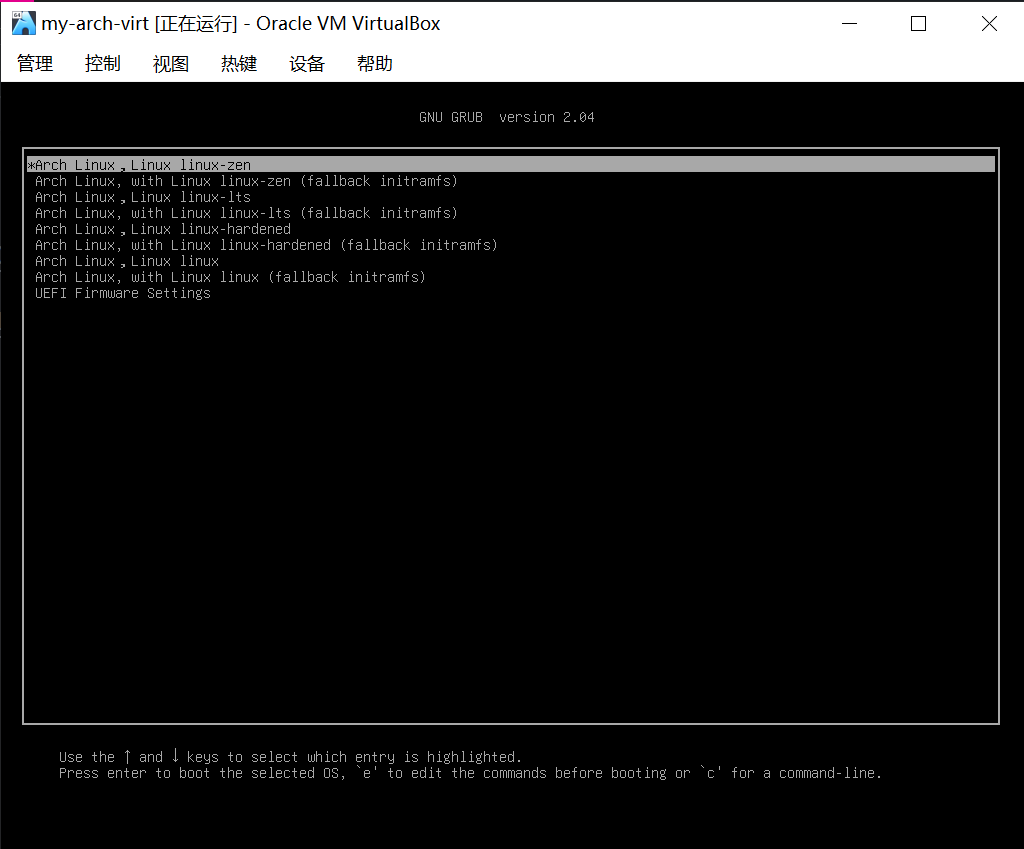Select the linux-lts fallback initramfs entry
The height and width of the screenshot is (849, 1024).
[245, 212]
